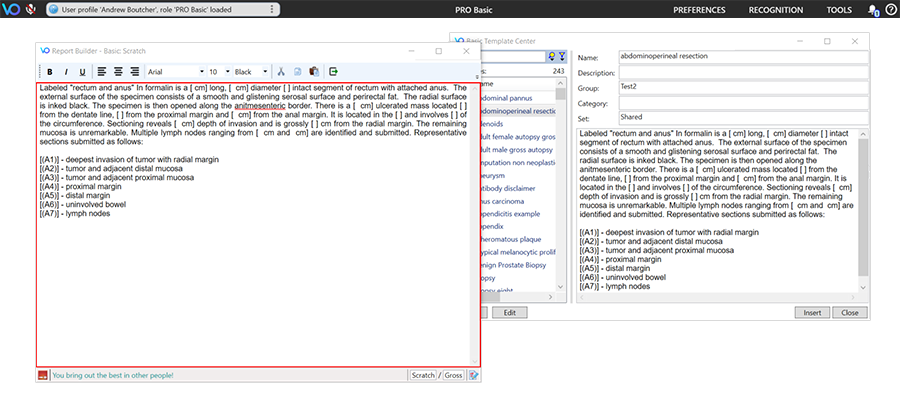Click the 'You bring out the best' status message
The width and height of the screenshot is (900, 398).
[x=113, y=375]
